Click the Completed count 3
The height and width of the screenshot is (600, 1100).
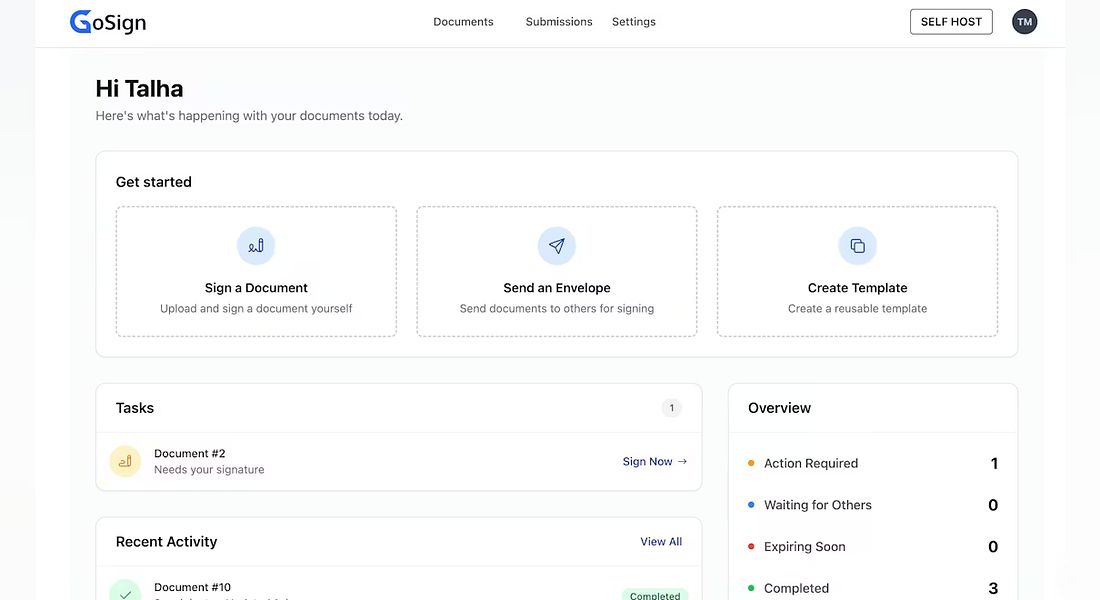click(x=993, y=588)
